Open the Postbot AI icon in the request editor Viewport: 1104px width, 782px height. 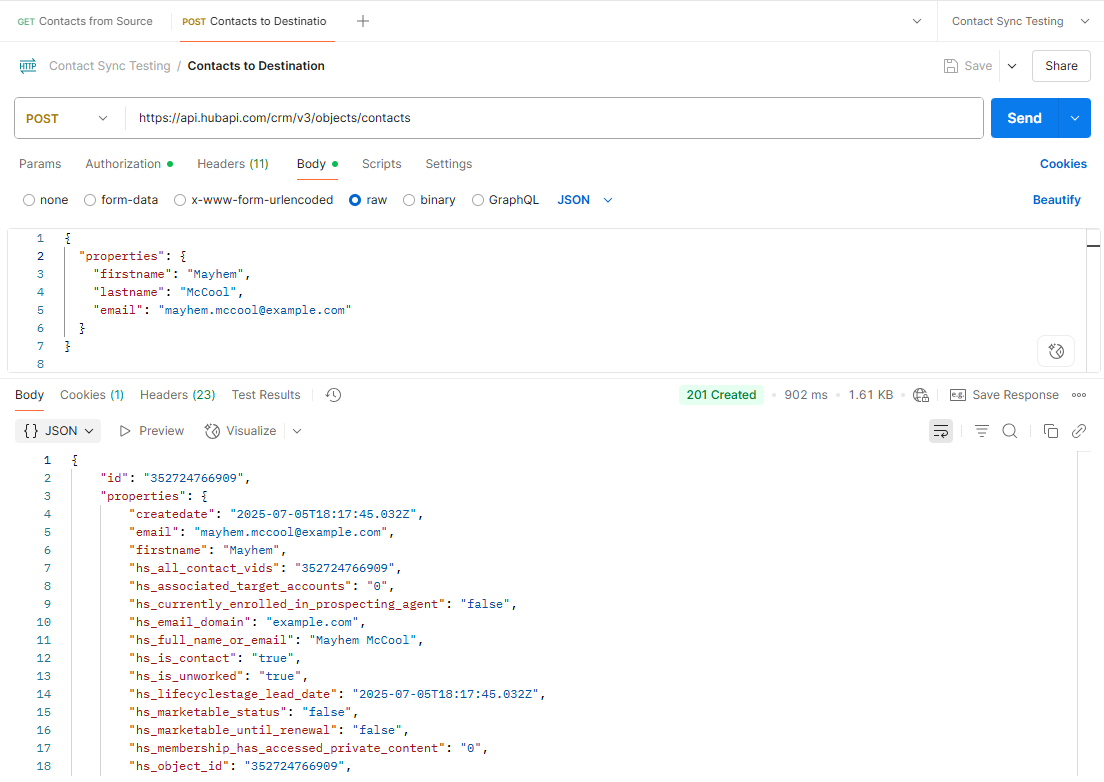click(1056, 351)
